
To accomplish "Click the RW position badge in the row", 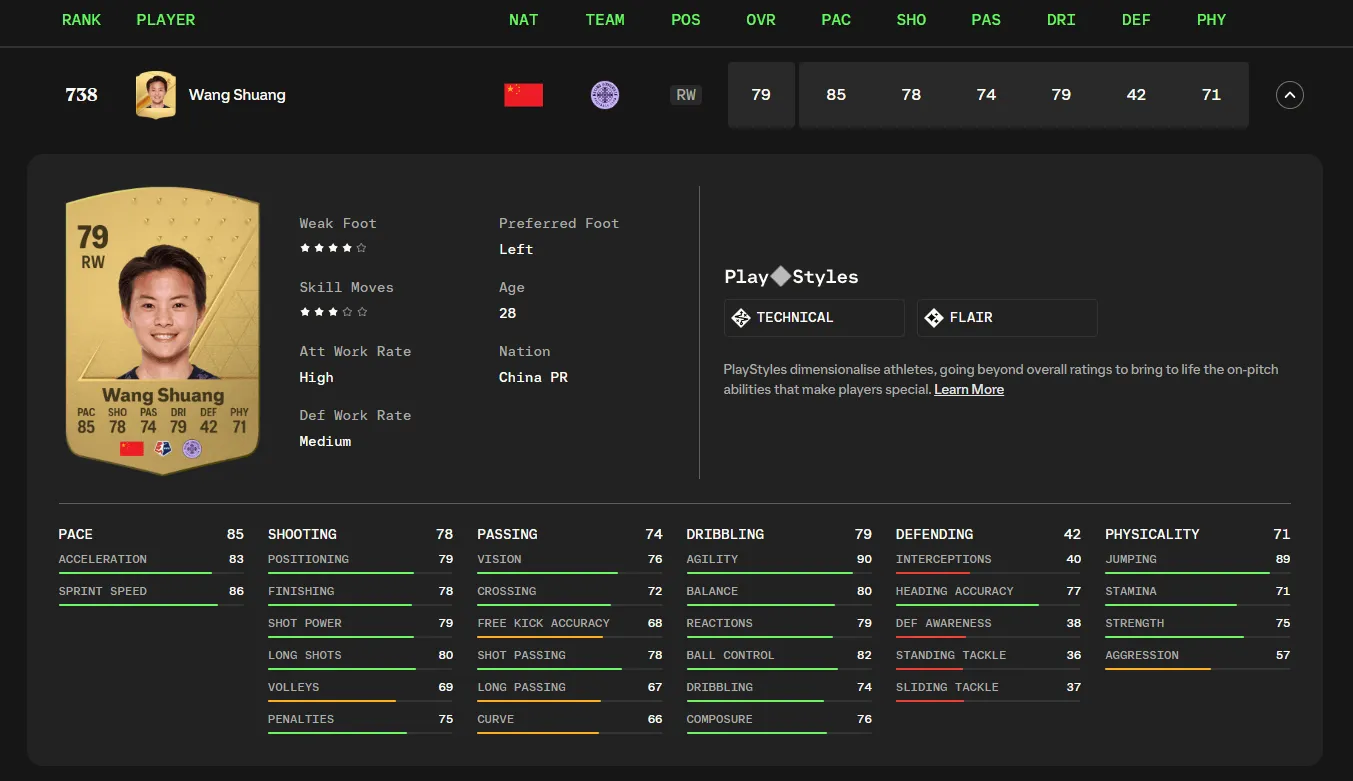I will point(686,95).
